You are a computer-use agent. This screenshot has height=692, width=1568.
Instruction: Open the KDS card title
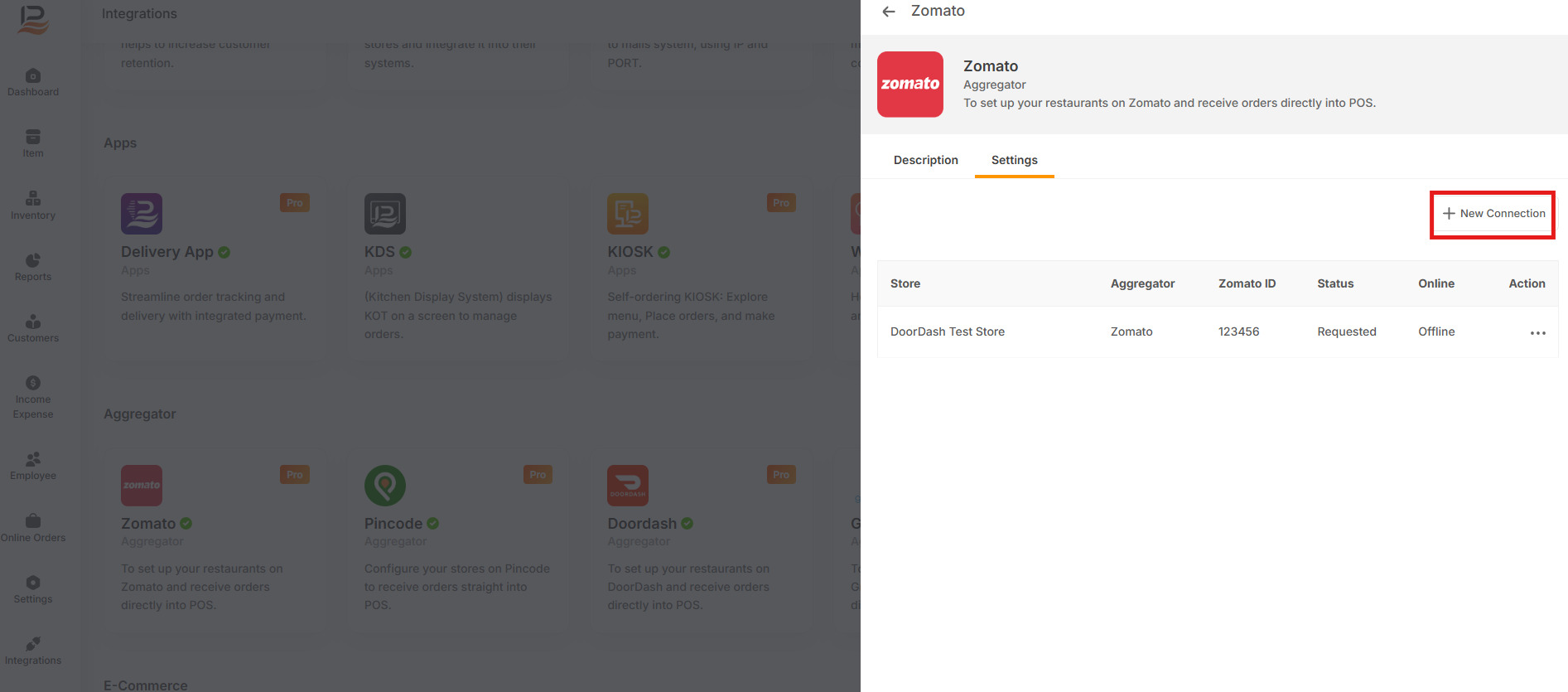pyautogui.click(x=379, y=252)
